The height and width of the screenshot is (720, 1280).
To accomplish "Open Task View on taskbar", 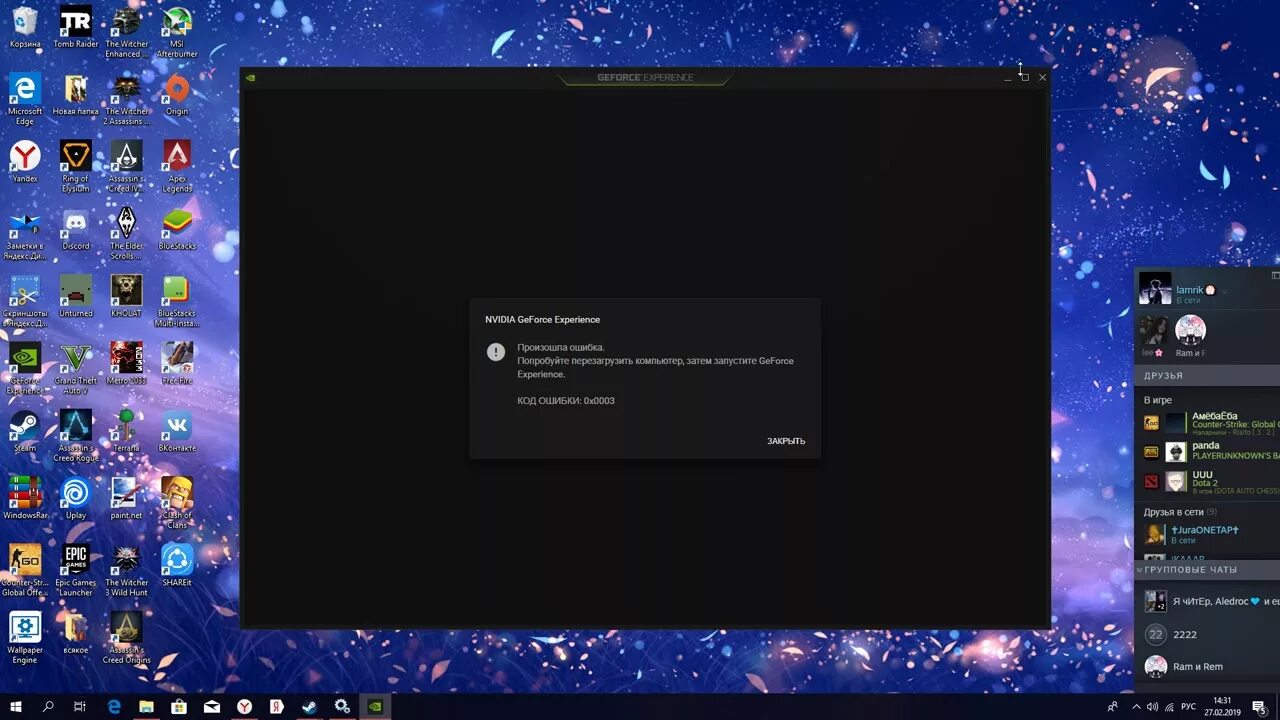I will pyautogui.click(x=80, y=706).
